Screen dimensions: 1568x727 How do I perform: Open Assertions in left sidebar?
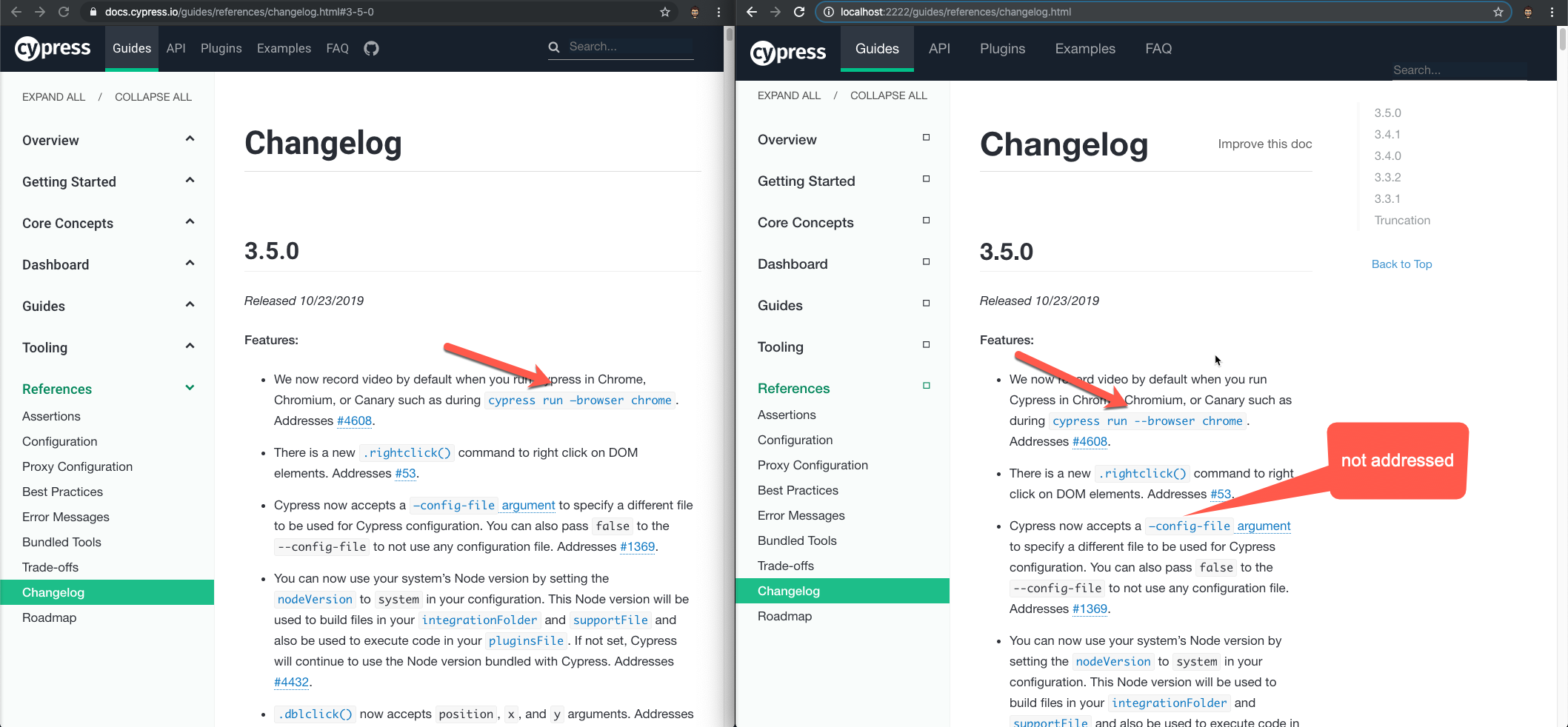click(x=51, y=416)
